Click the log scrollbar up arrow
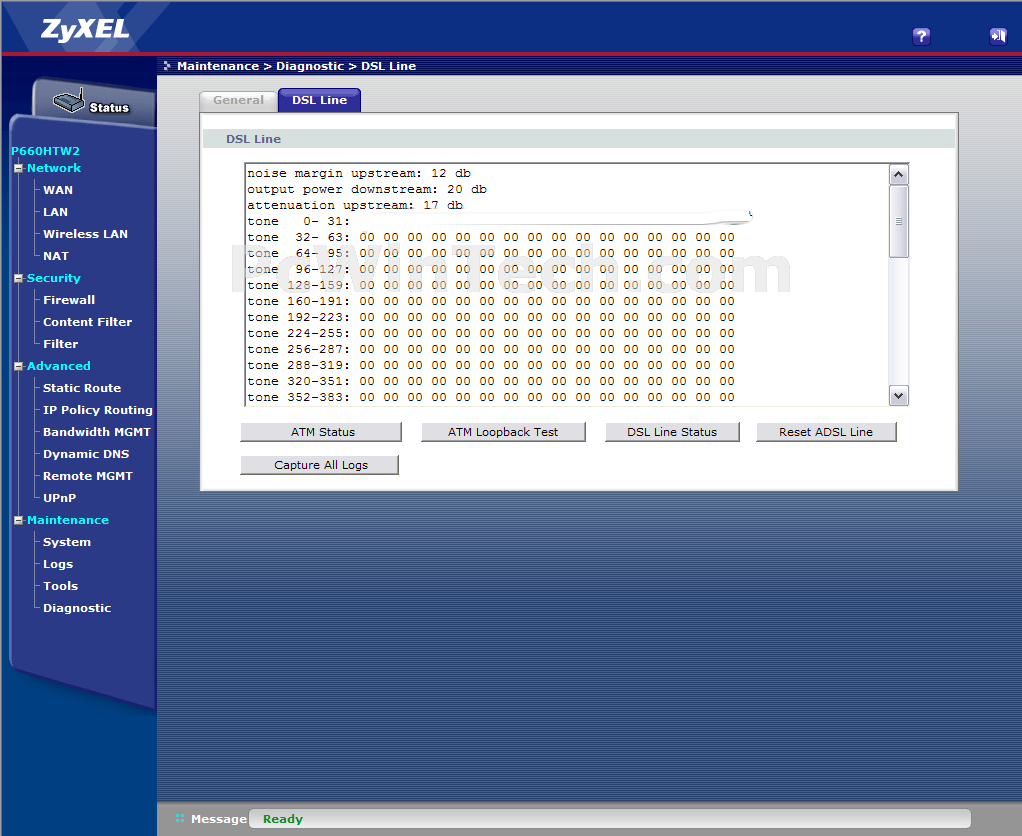The width and height of the screenshot is (1022, 836). pyautogui.click(x=898, y=175)
